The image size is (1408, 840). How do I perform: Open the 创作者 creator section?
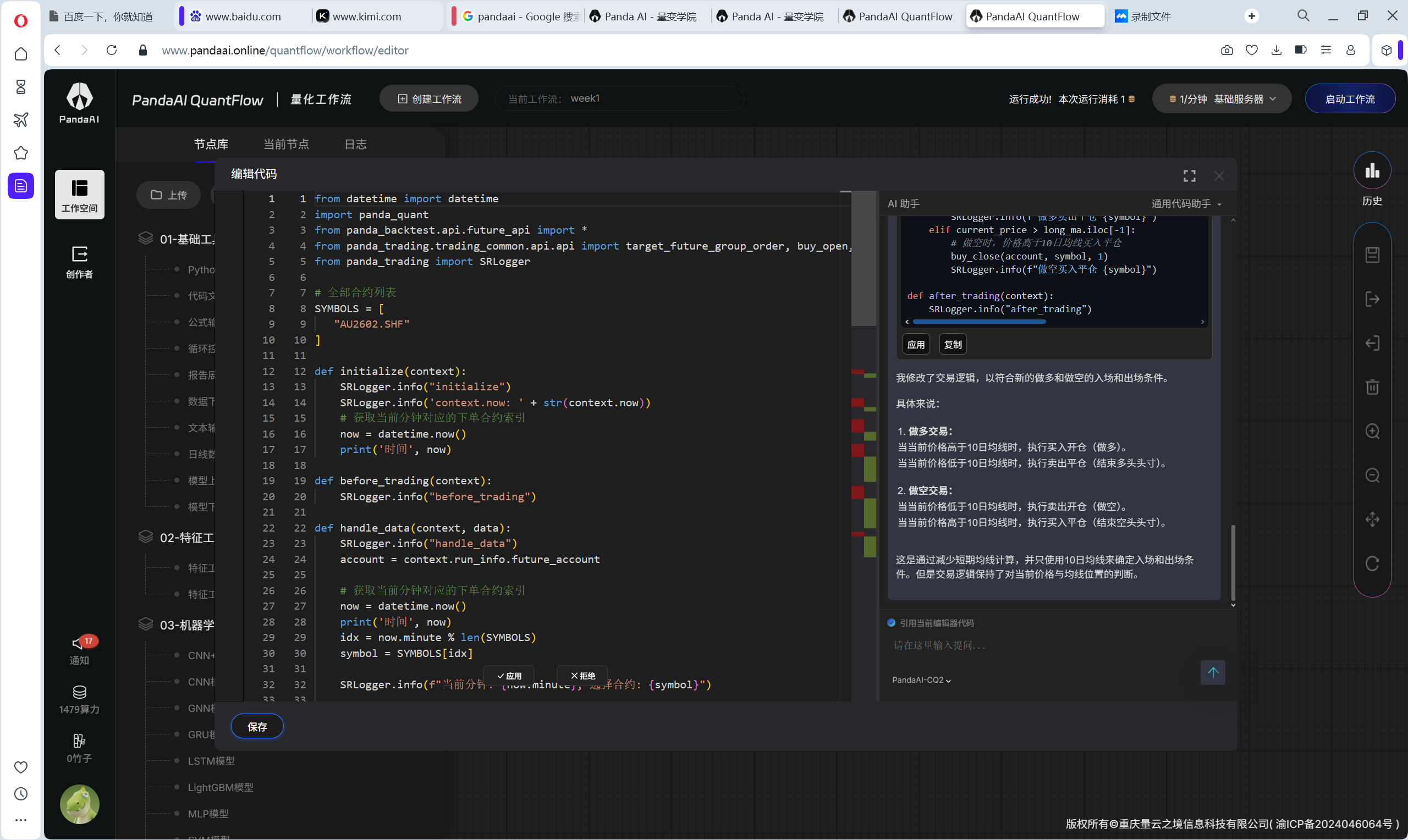coord(79,262)
